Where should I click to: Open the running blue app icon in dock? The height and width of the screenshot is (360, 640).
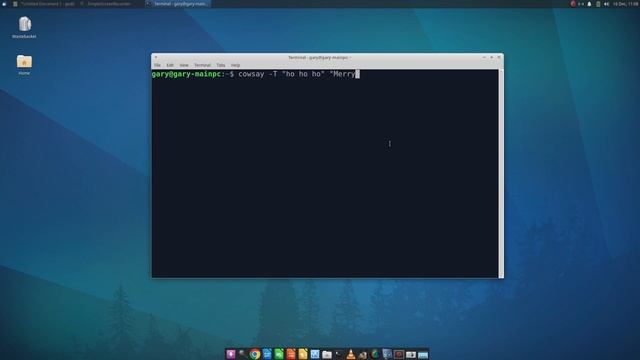pyautogui.click(x=387, y=354)
